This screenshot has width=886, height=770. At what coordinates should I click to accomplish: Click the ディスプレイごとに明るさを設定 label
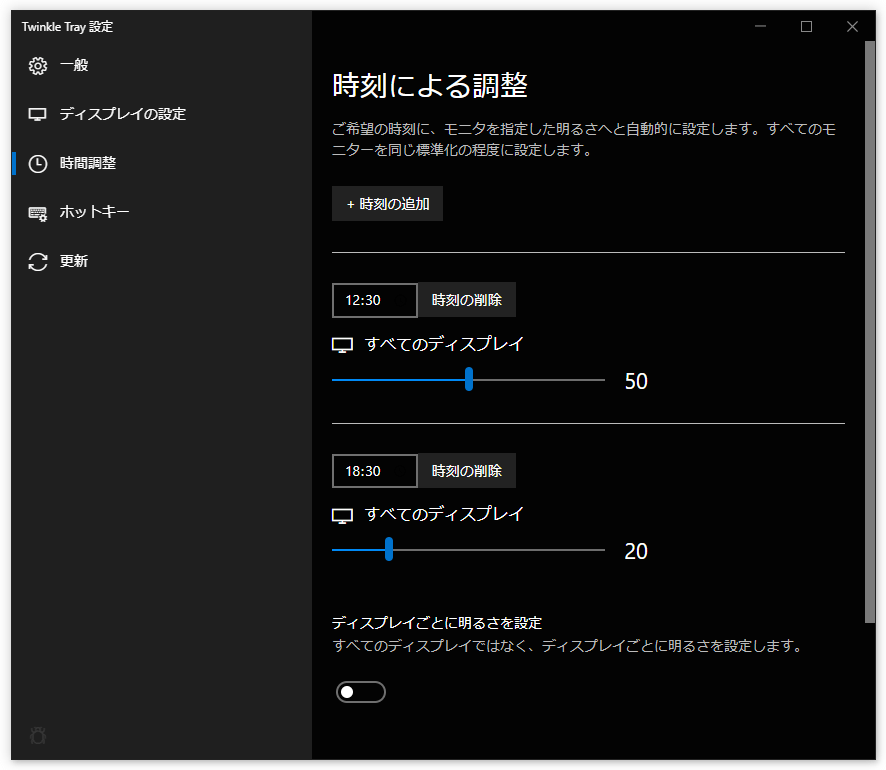[x=437, y=623]
